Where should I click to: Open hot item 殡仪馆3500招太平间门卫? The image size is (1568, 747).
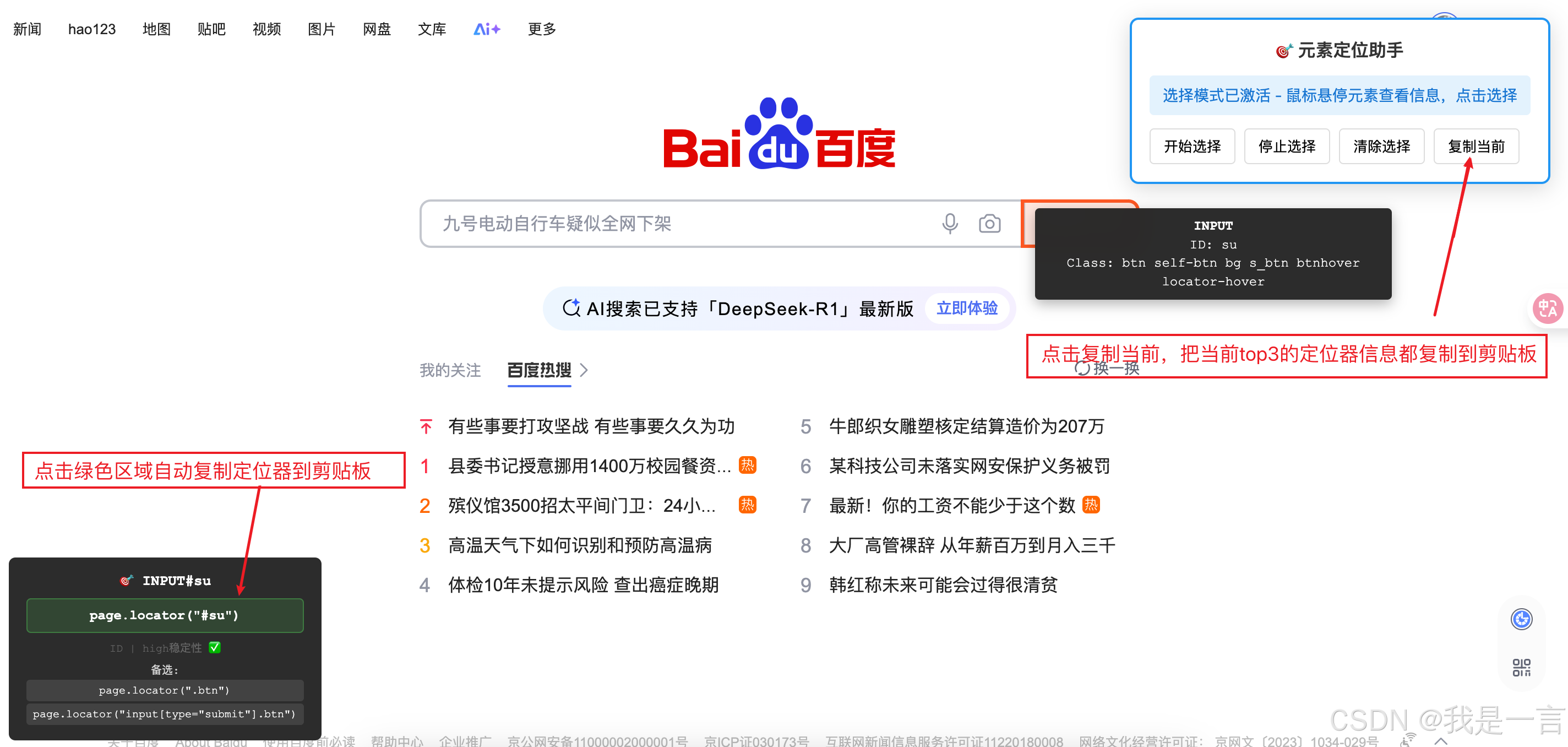[x=581, y=505]
